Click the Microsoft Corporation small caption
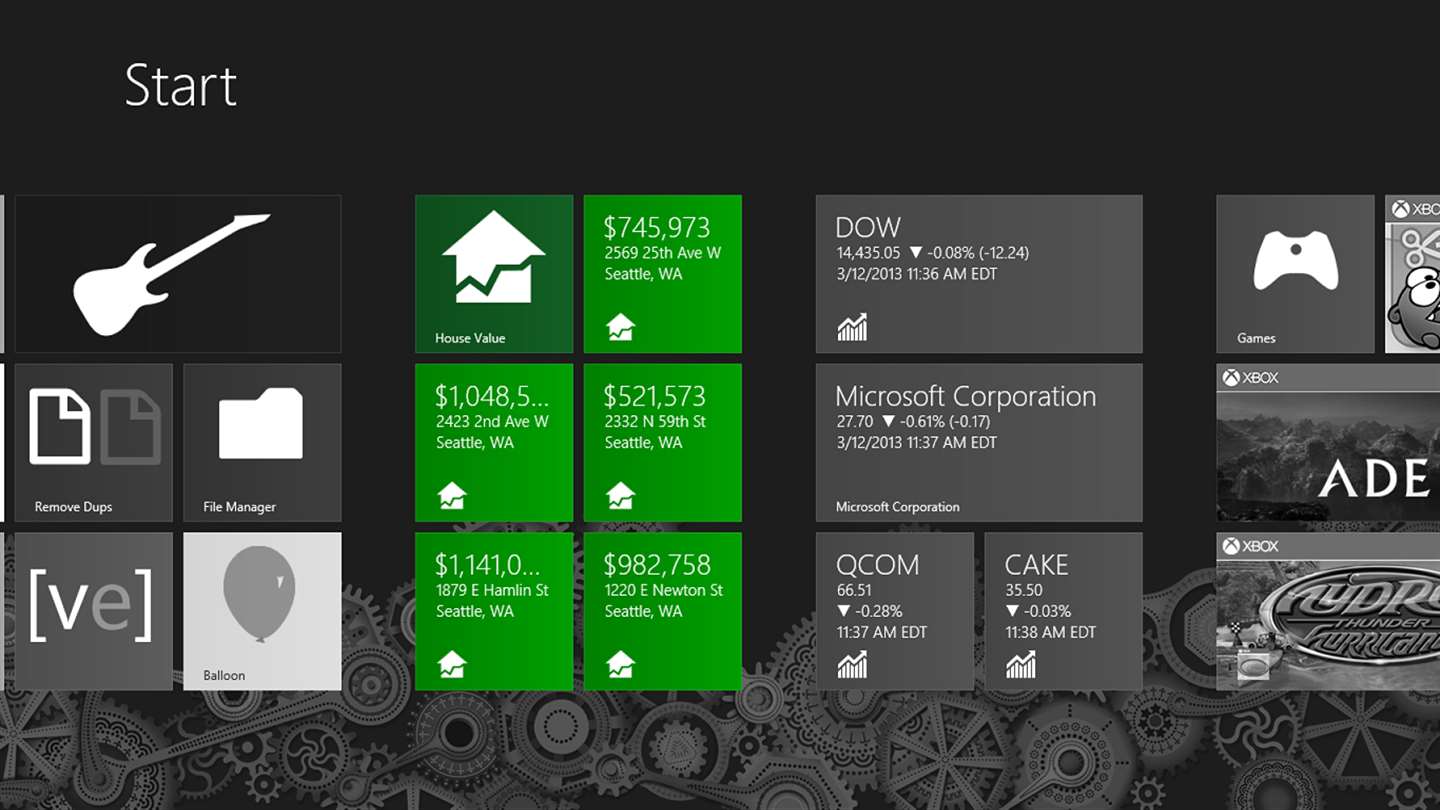This screenshot has height=810, width=1440. point(898,507)
